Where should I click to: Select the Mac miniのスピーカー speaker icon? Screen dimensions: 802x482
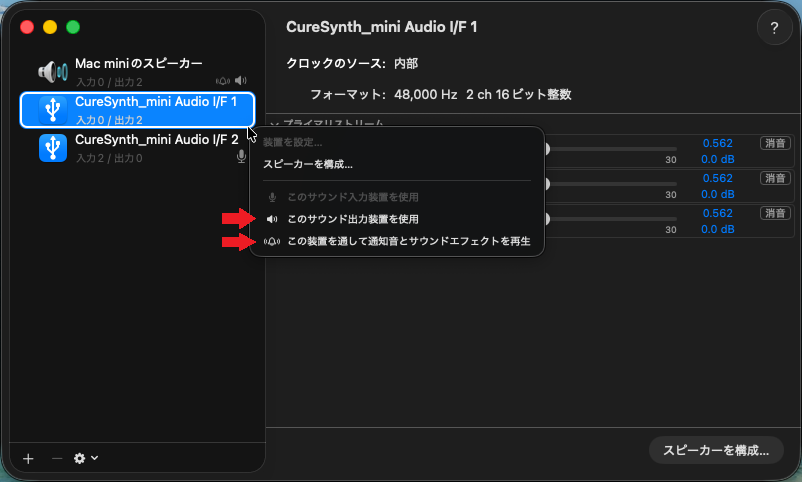click(52, 72)
